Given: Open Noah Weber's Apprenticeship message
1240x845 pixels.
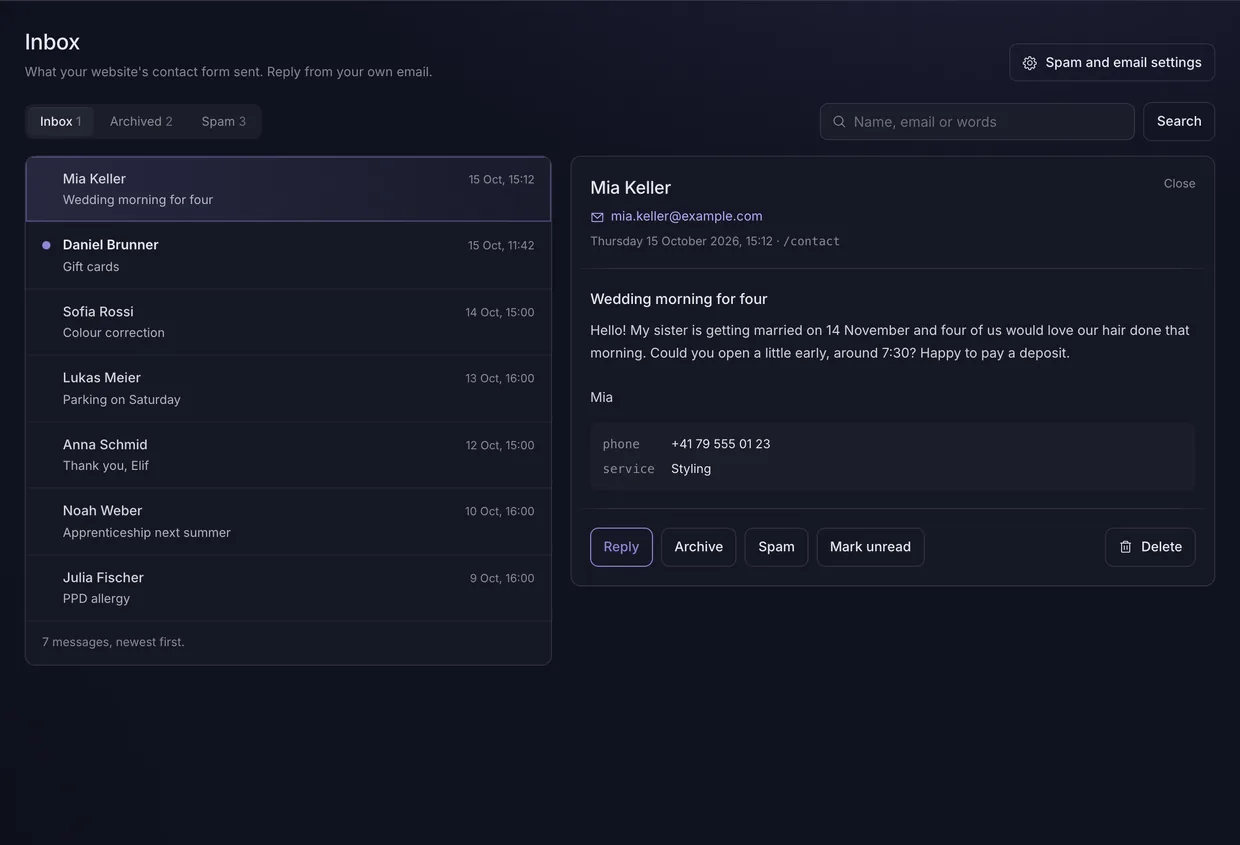Looking at the screenshot, I should (288, 521).
